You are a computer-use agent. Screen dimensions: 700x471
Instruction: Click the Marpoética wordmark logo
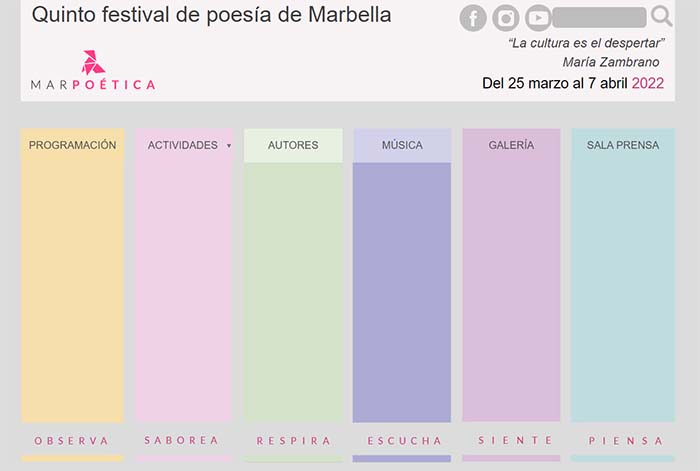pos(93,85)
